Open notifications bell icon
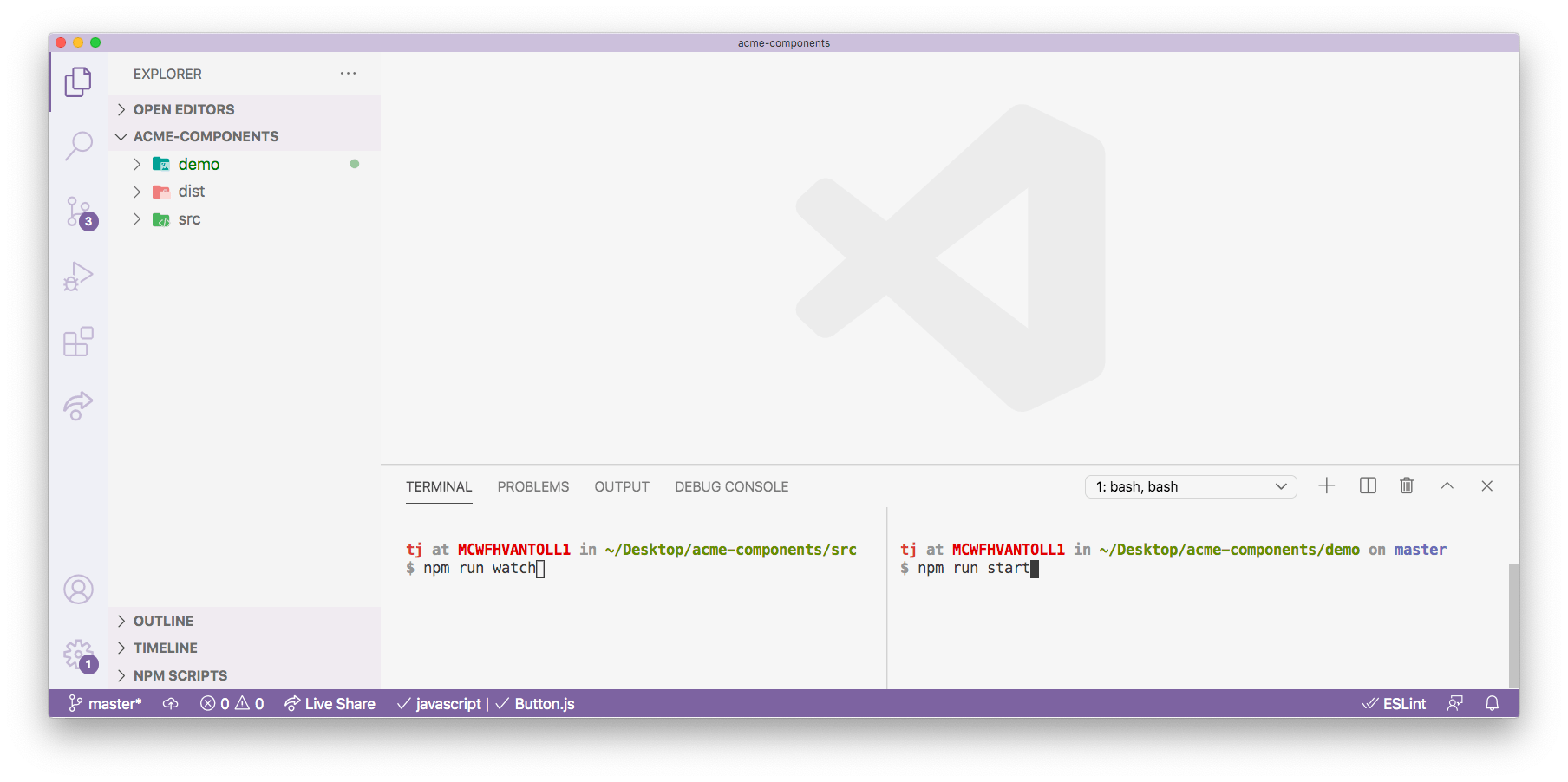 coord(1492,704)
